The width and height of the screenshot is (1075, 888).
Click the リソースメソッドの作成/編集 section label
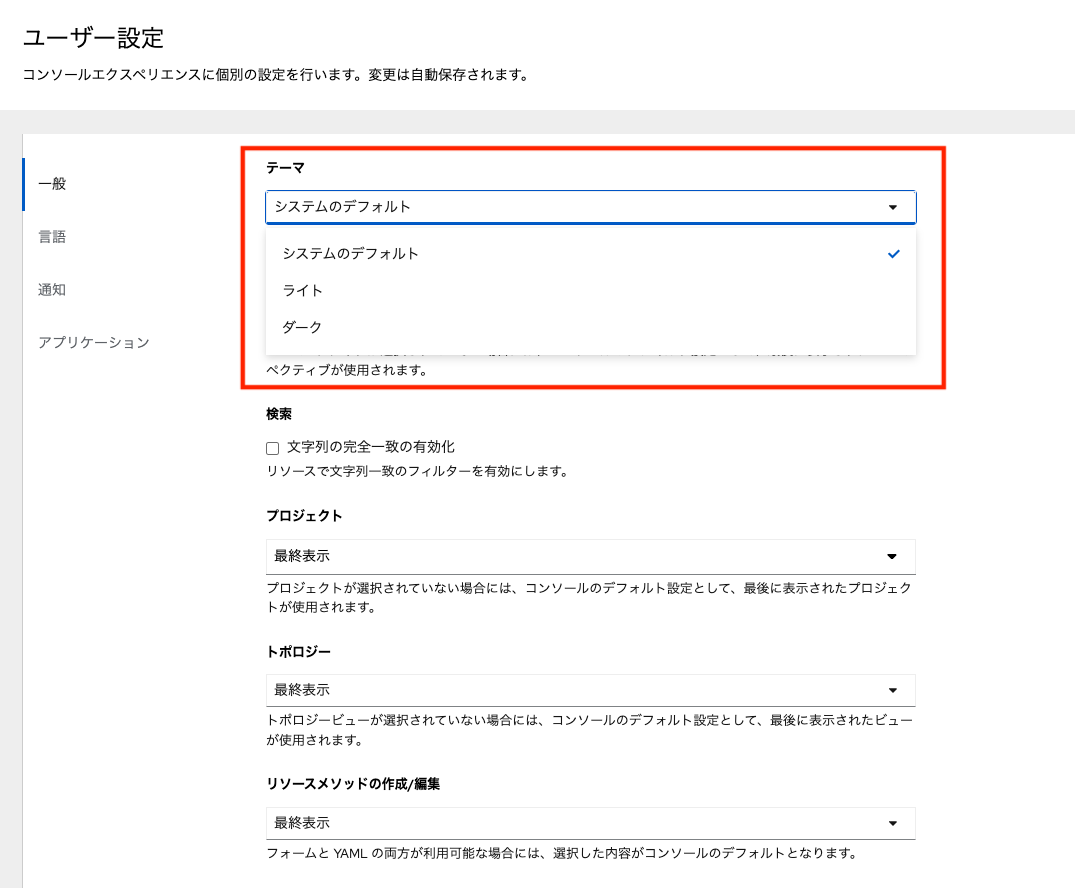coord(353,784)
